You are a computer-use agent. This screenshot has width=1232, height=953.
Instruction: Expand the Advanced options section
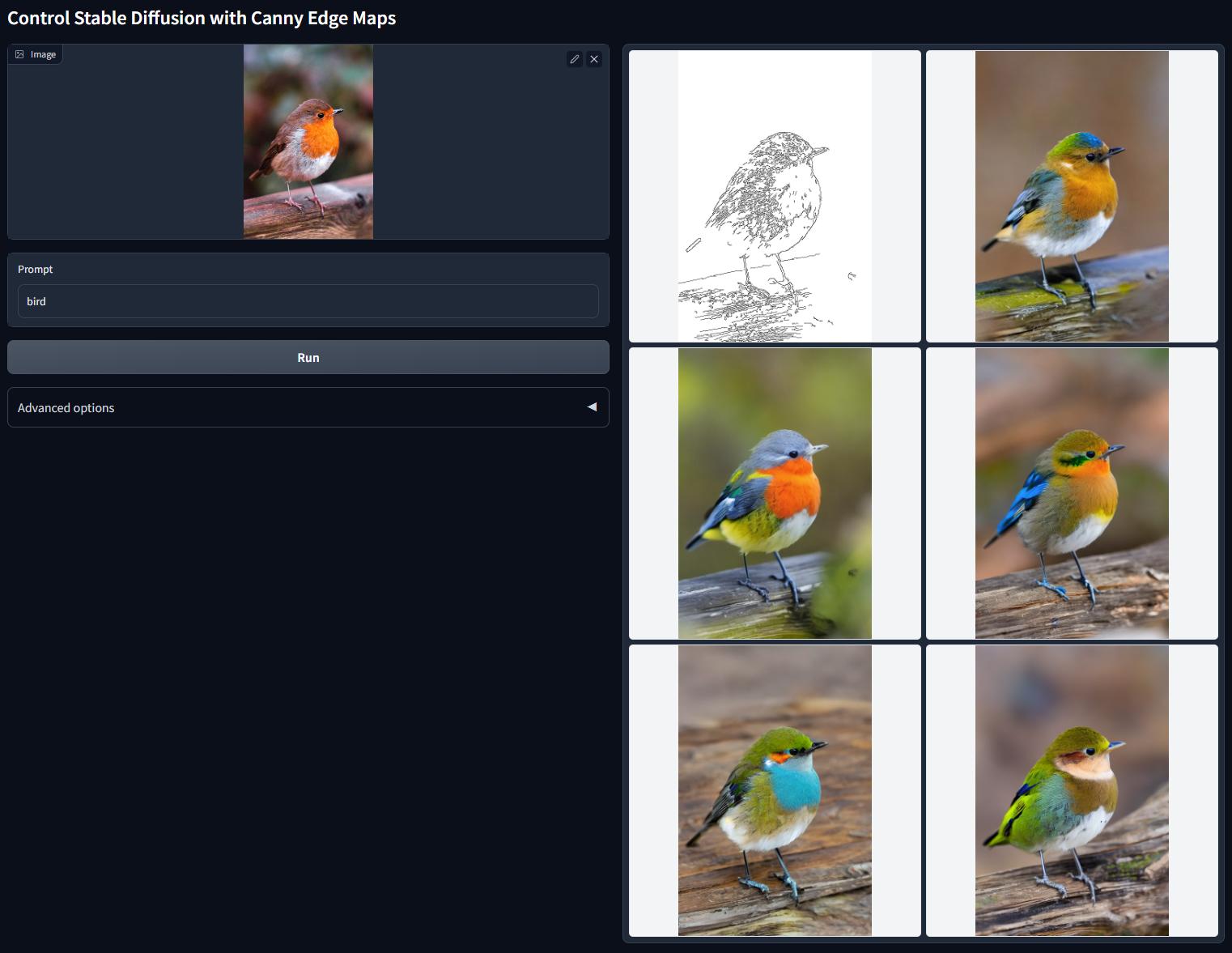click(x=308, y=407)
